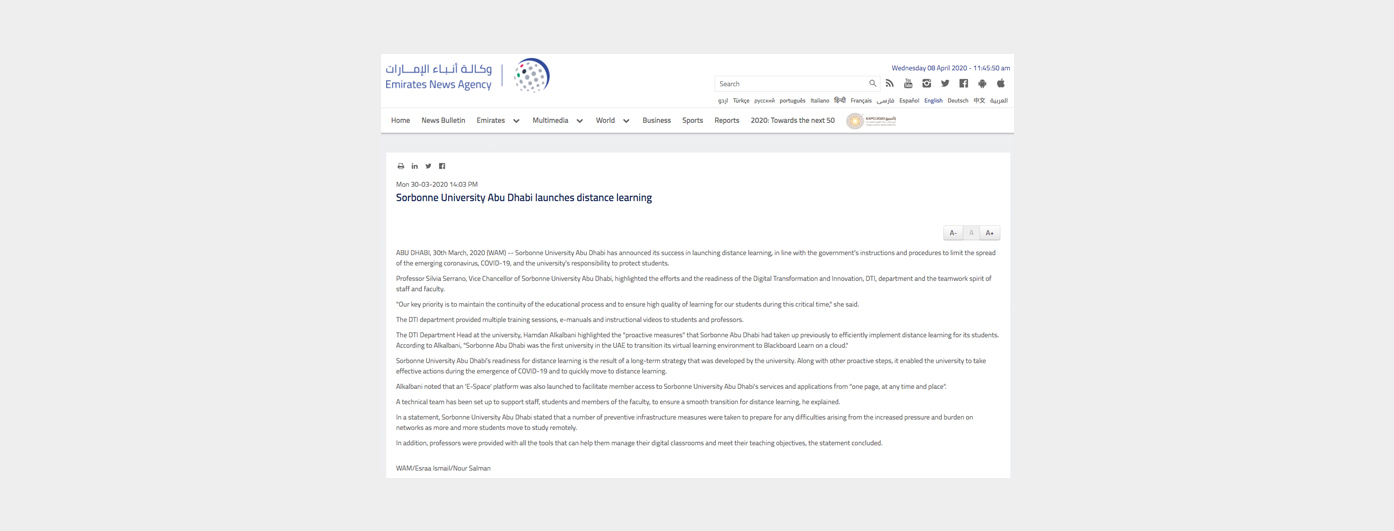Go to the Home menu item
Screen dimensions: 1394x531
pos(400,120)
